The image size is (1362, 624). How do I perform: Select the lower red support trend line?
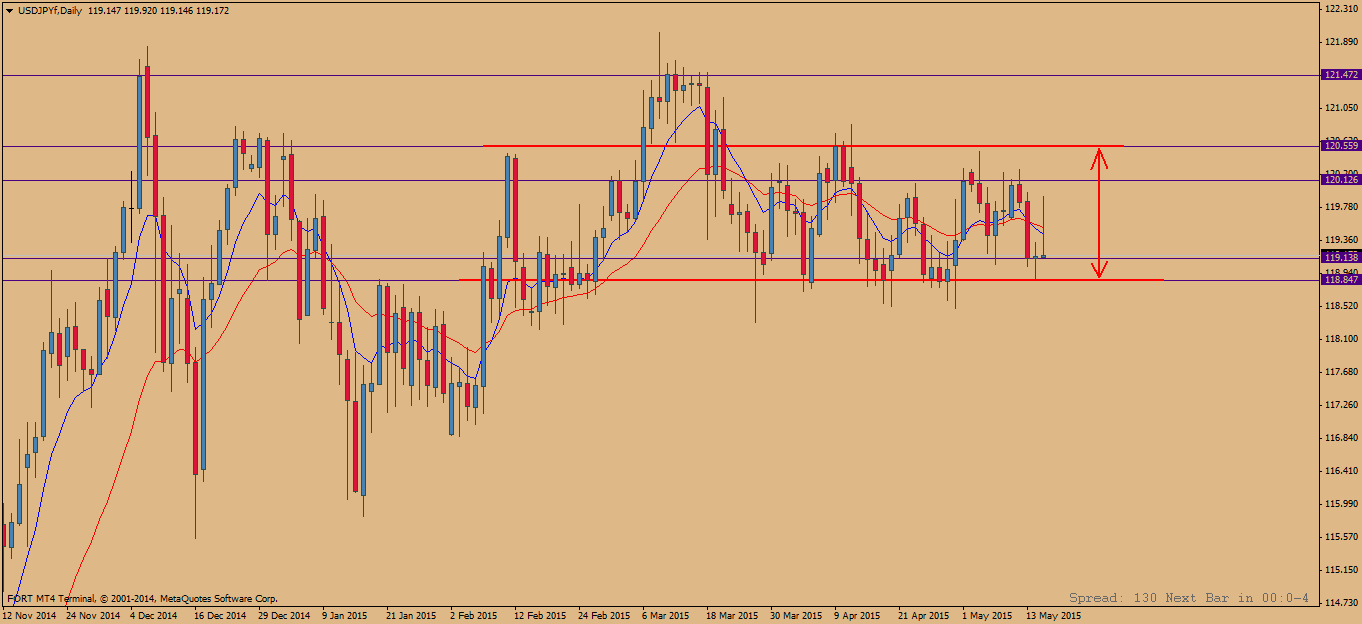coord(810,279)
